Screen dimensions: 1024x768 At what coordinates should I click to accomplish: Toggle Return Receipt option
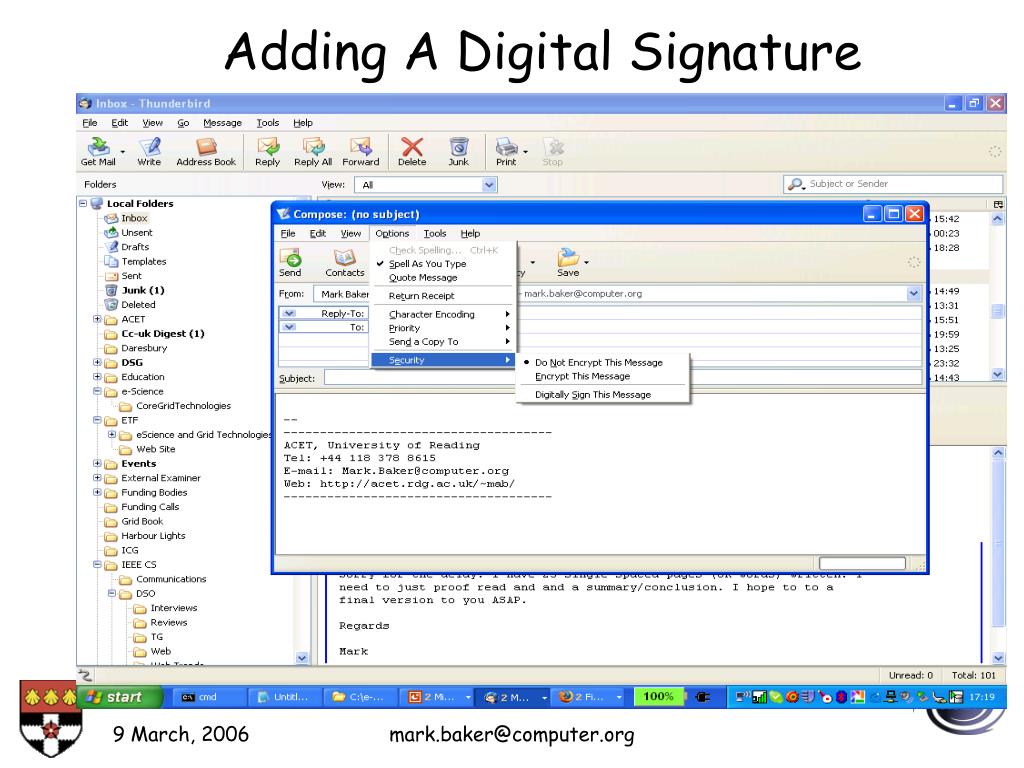pos(421,296)
